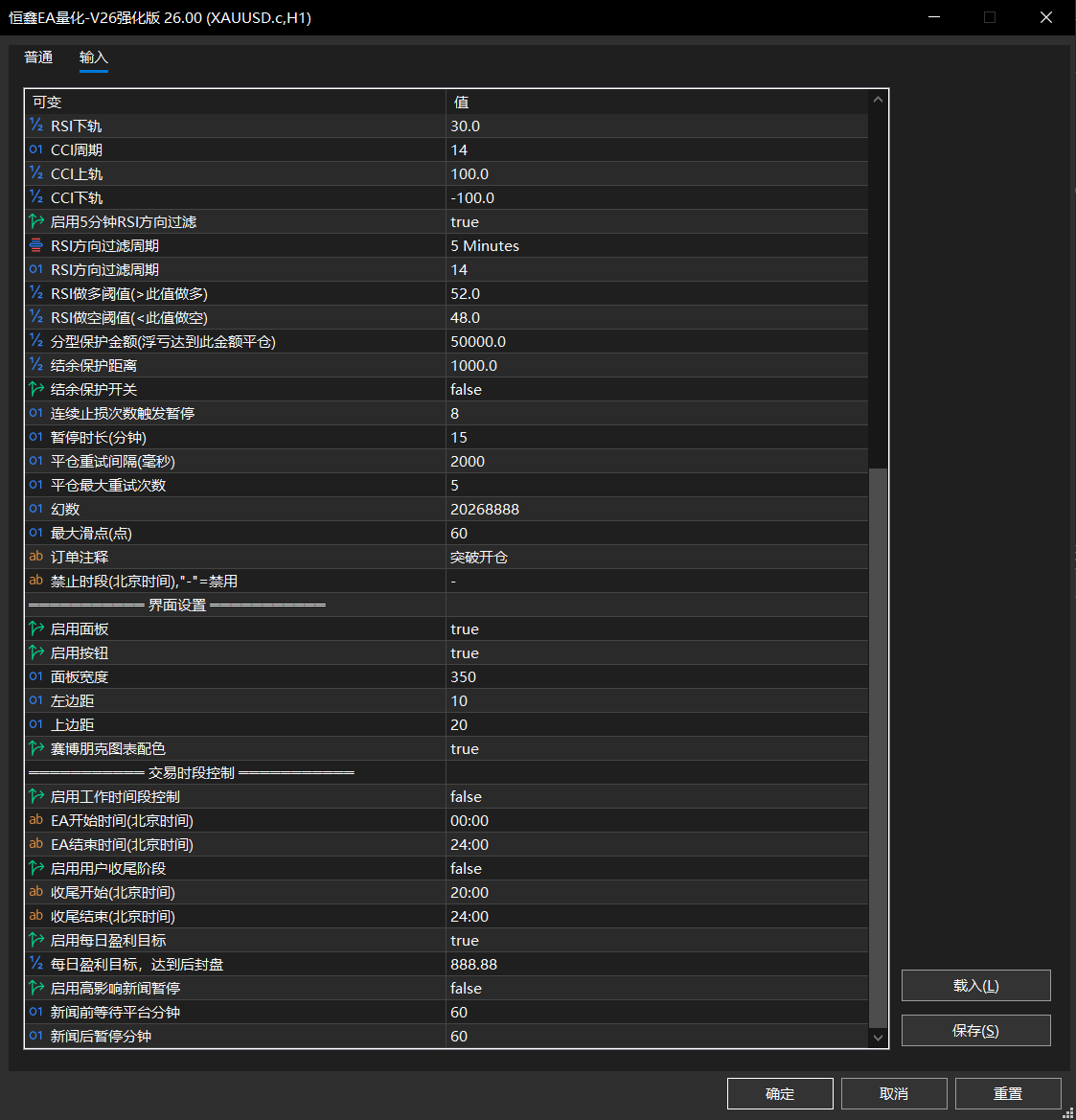Click the 载入(L) button
This screenshot has height=1120, width=1076.
(x=976, y=986)
